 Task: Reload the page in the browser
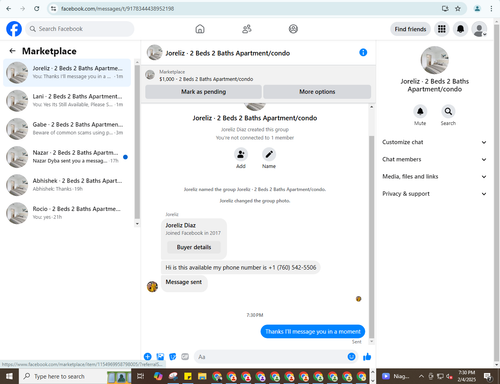[x=37, y=9]
